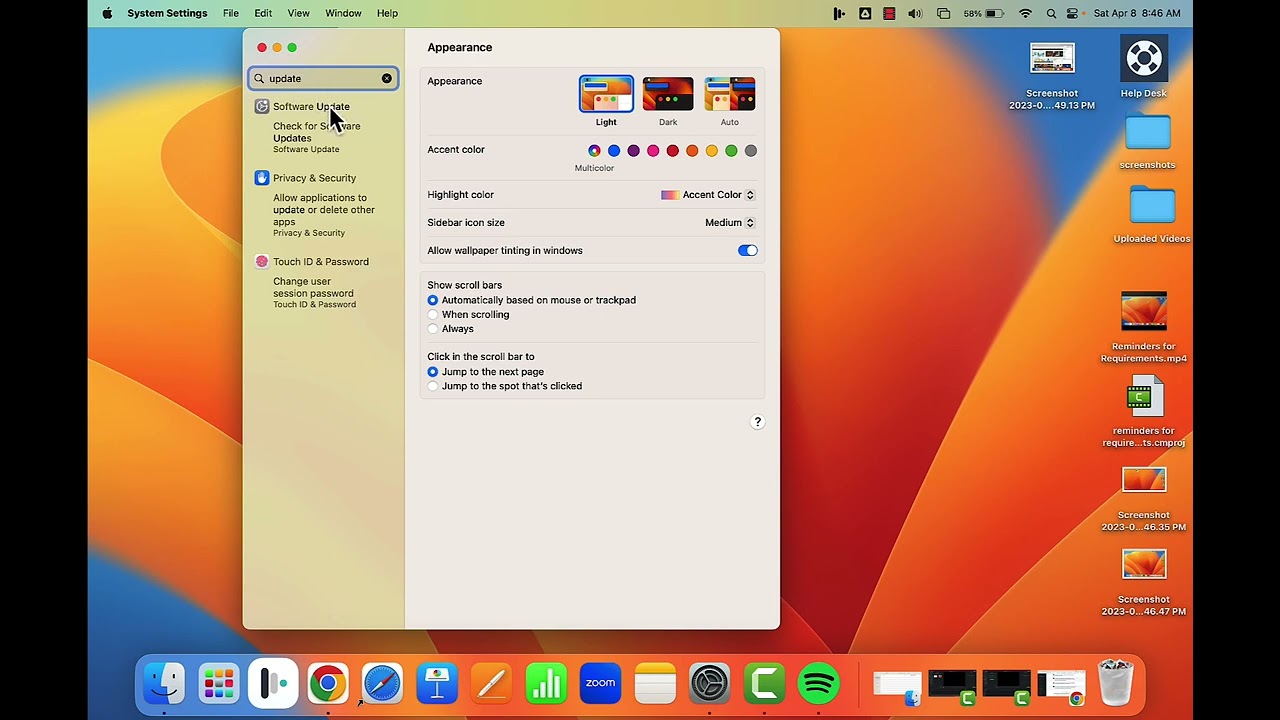Click the volume icon in the menu bar
Image resolution: width=1280 pixels, height=720 pixels.
tap(915, 13)
